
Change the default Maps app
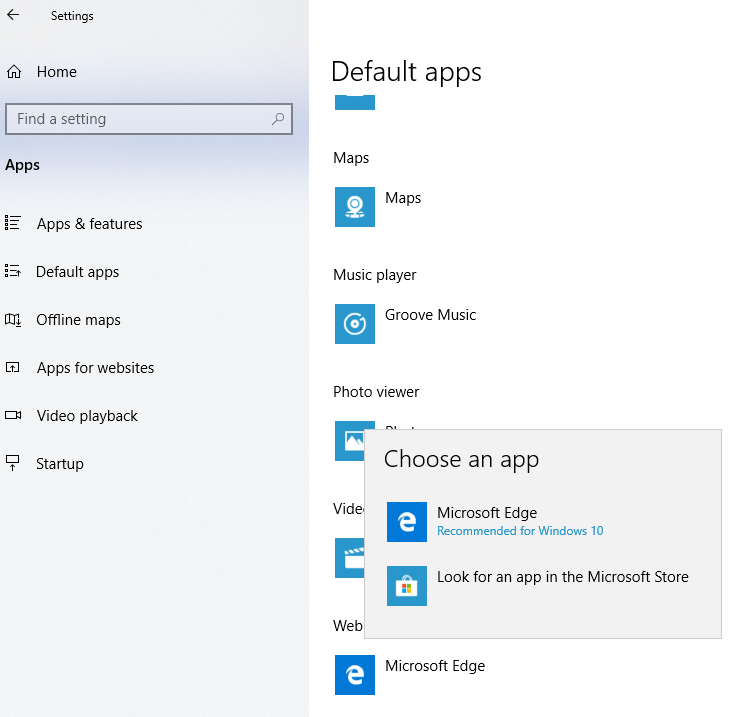403,198
